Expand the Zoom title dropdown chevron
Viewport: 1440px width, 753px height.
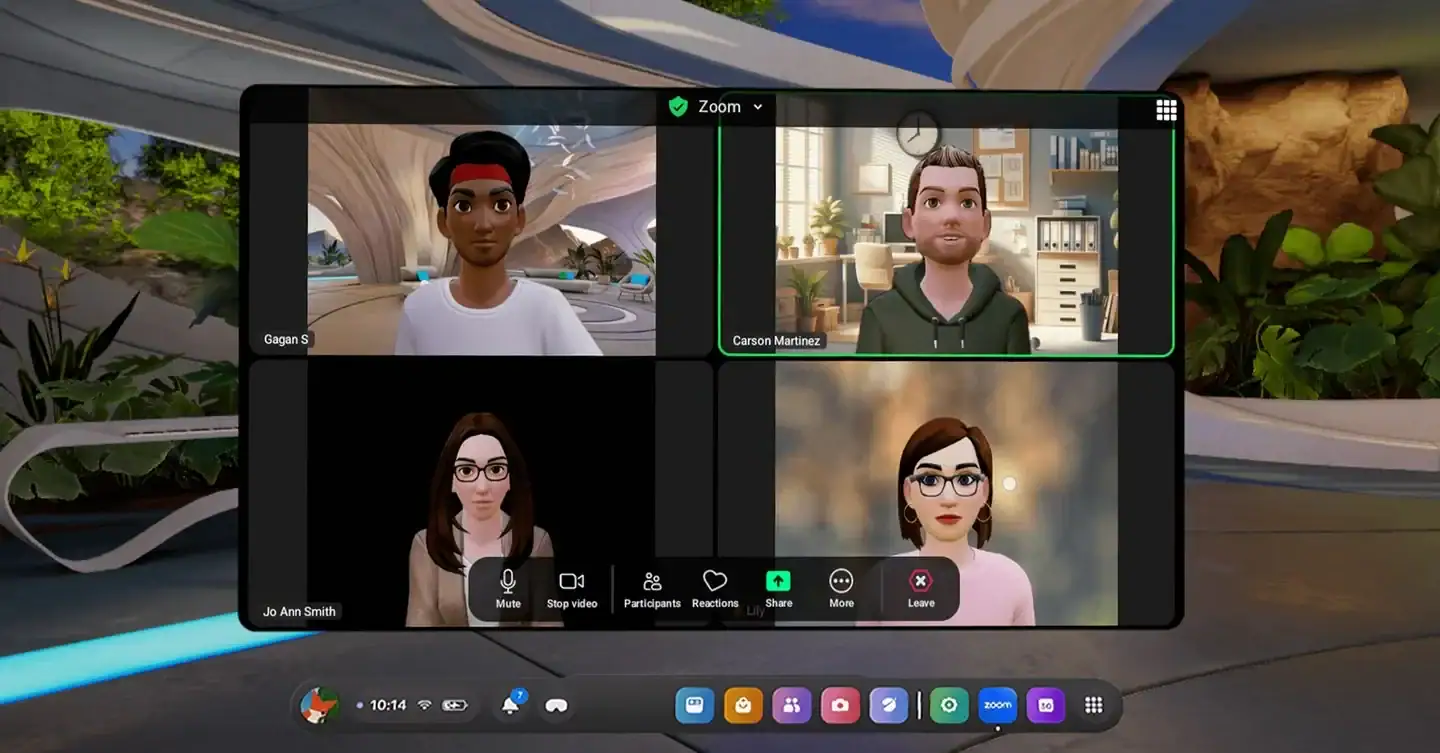pyautogui.click(x=758, y=107)
